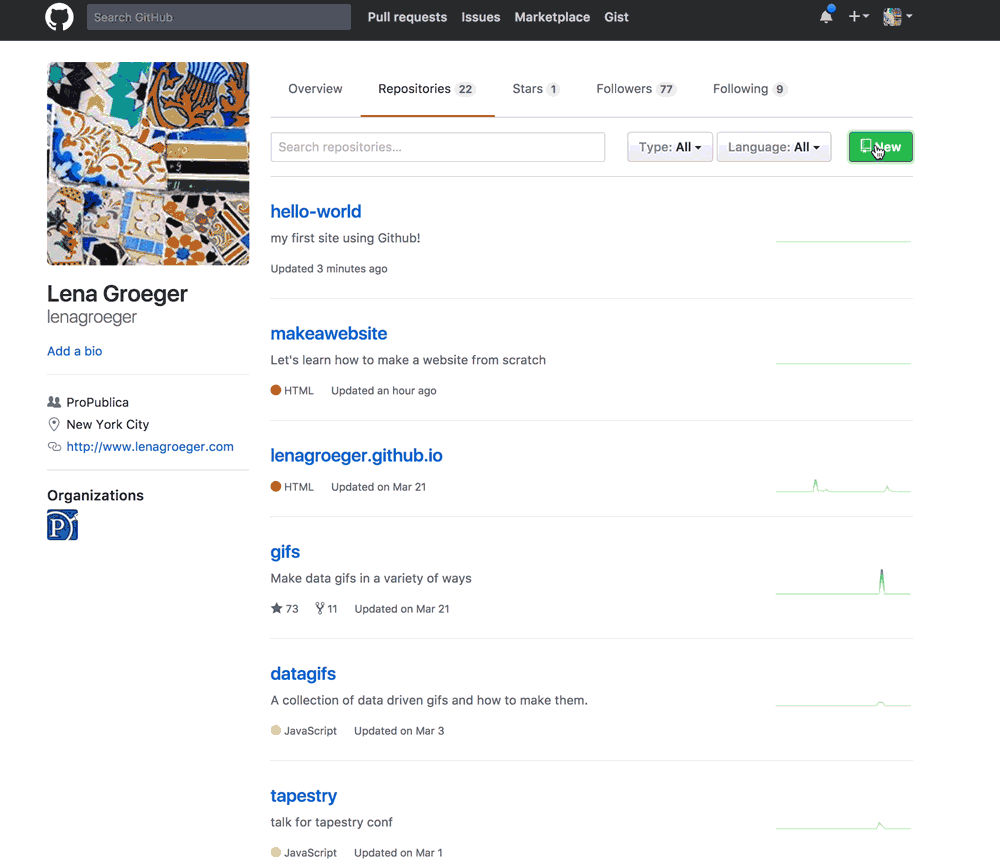Click the fork count 11 on gifs
Screen dimensions: 1000x859
click(x=326, y=609)
